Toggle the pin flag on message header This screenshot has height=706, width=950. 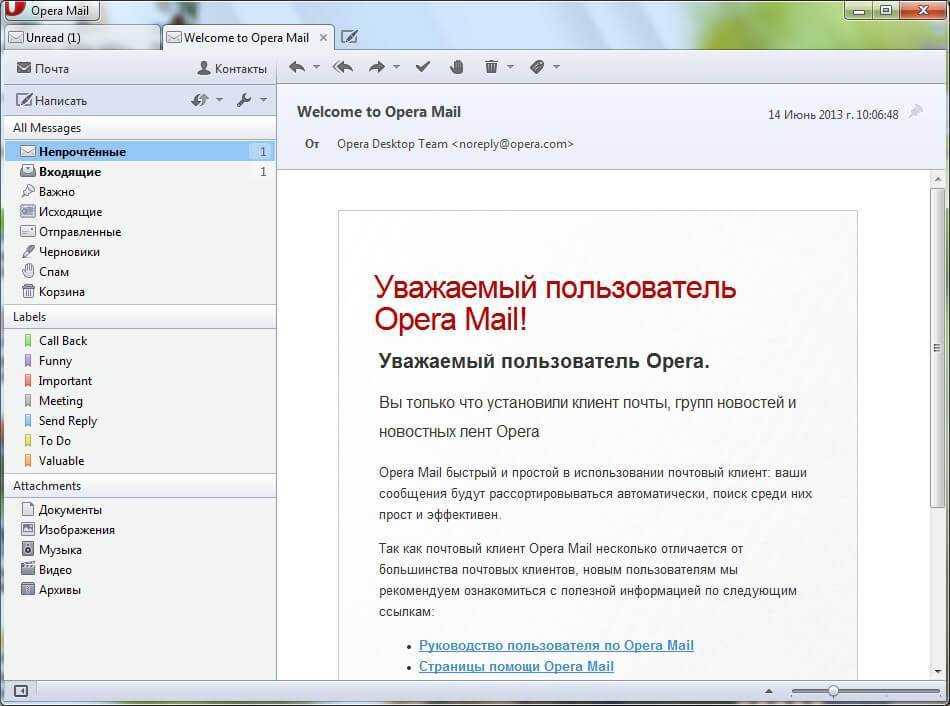916,112
